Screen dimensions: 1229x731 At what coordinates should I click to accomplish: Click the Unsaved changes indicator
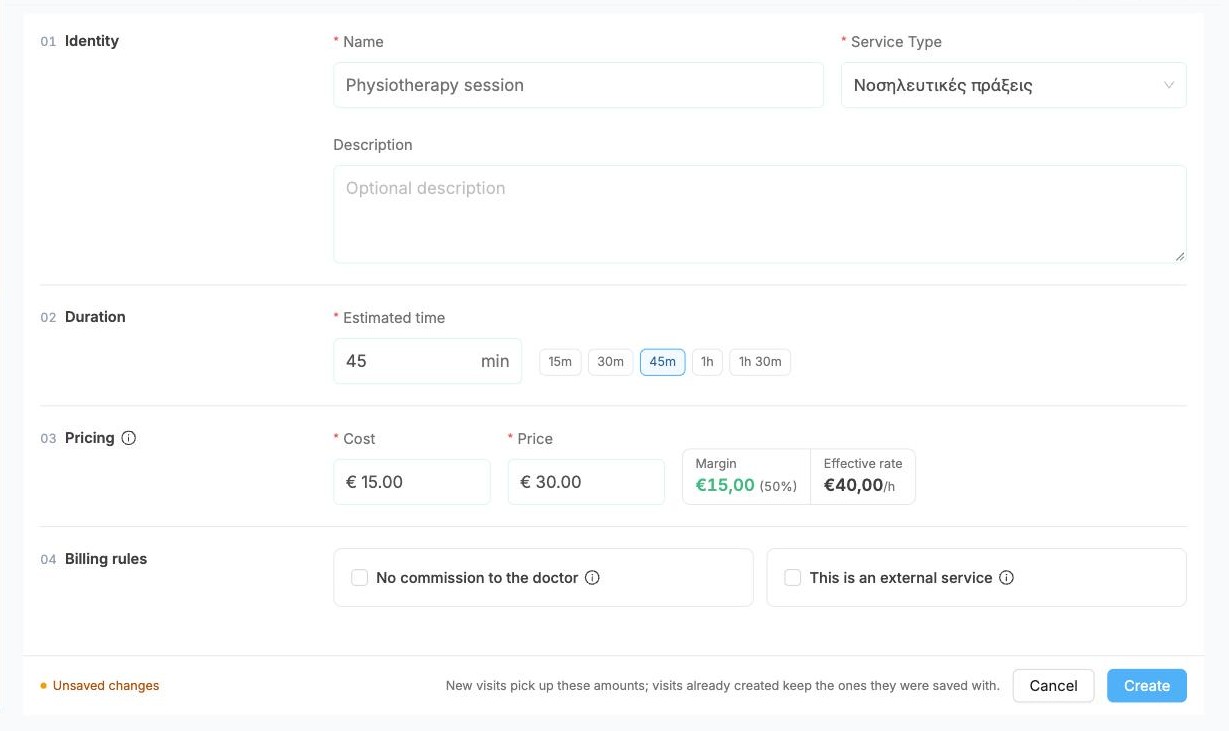pyautogui.click(x=99, y=686)
